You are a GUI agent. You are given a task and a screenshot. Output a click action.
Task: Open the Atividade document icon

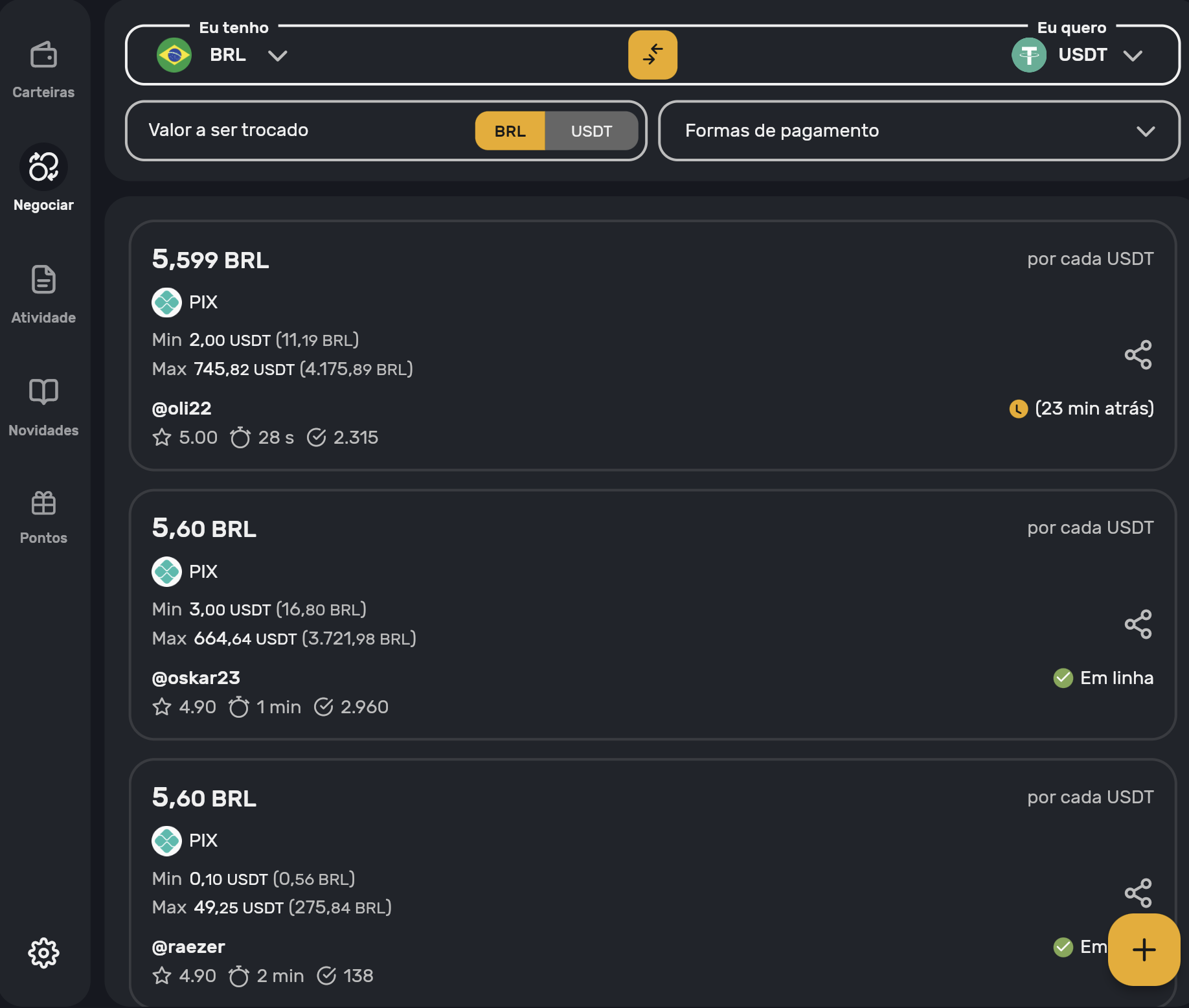[x=43, y=280]
